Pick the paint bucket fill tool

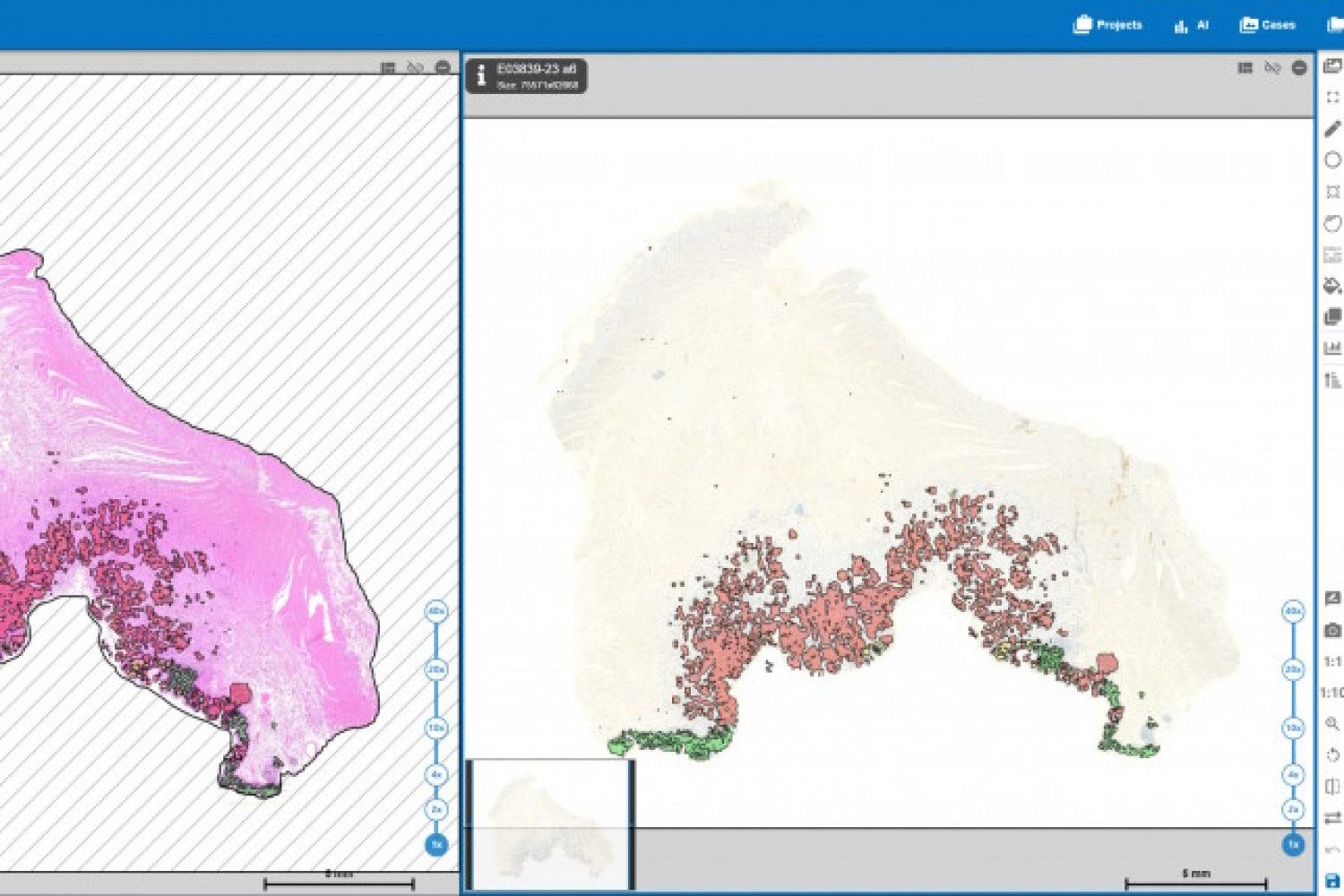[1332, 286]
